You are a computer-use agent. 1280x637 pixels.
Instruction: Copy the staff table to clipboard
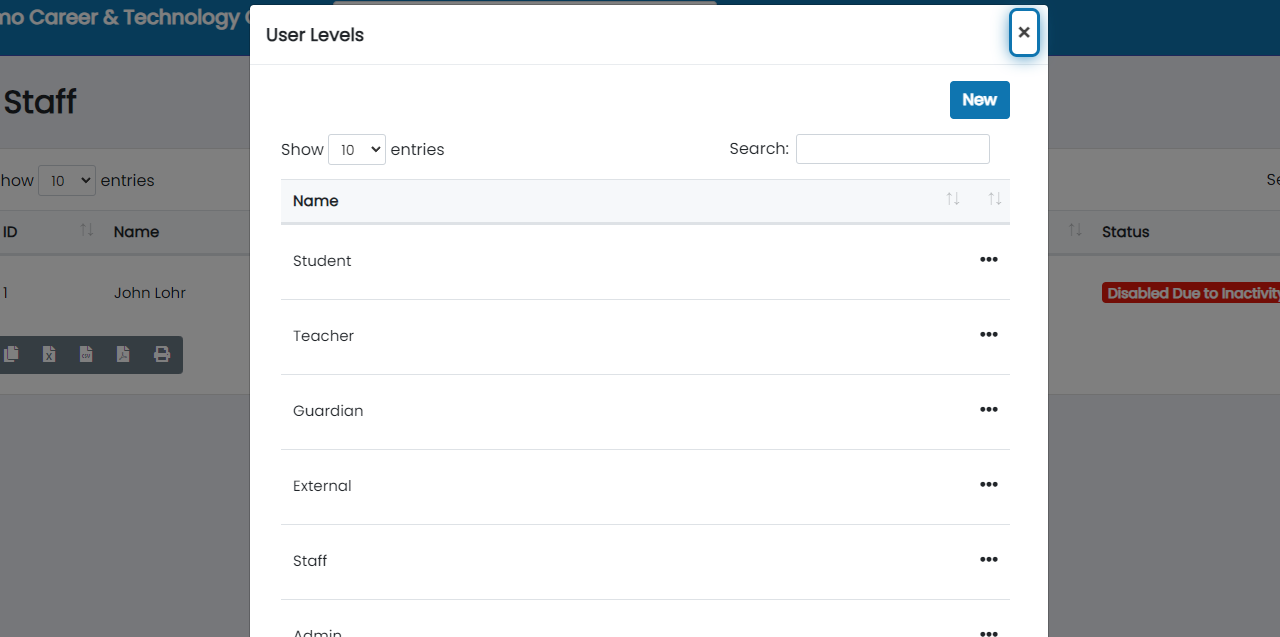12,354
